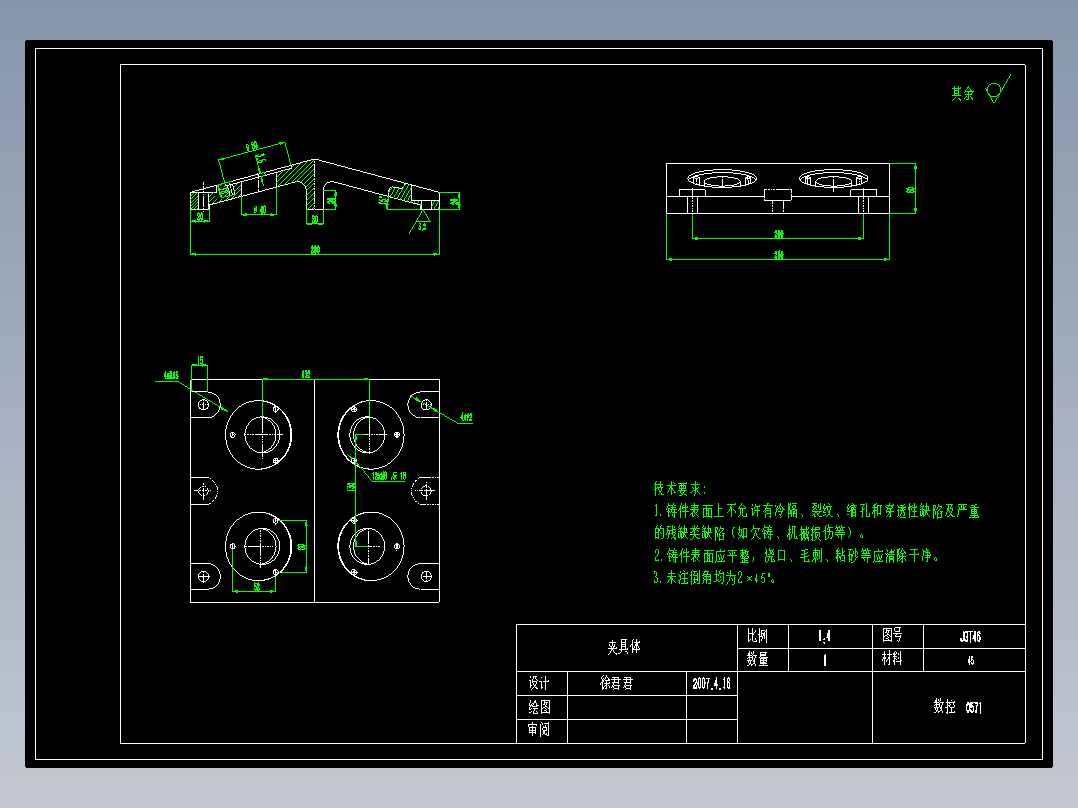
Task: Click the hole-spacing dimension atop the plan view
Action: coord(306,374)
